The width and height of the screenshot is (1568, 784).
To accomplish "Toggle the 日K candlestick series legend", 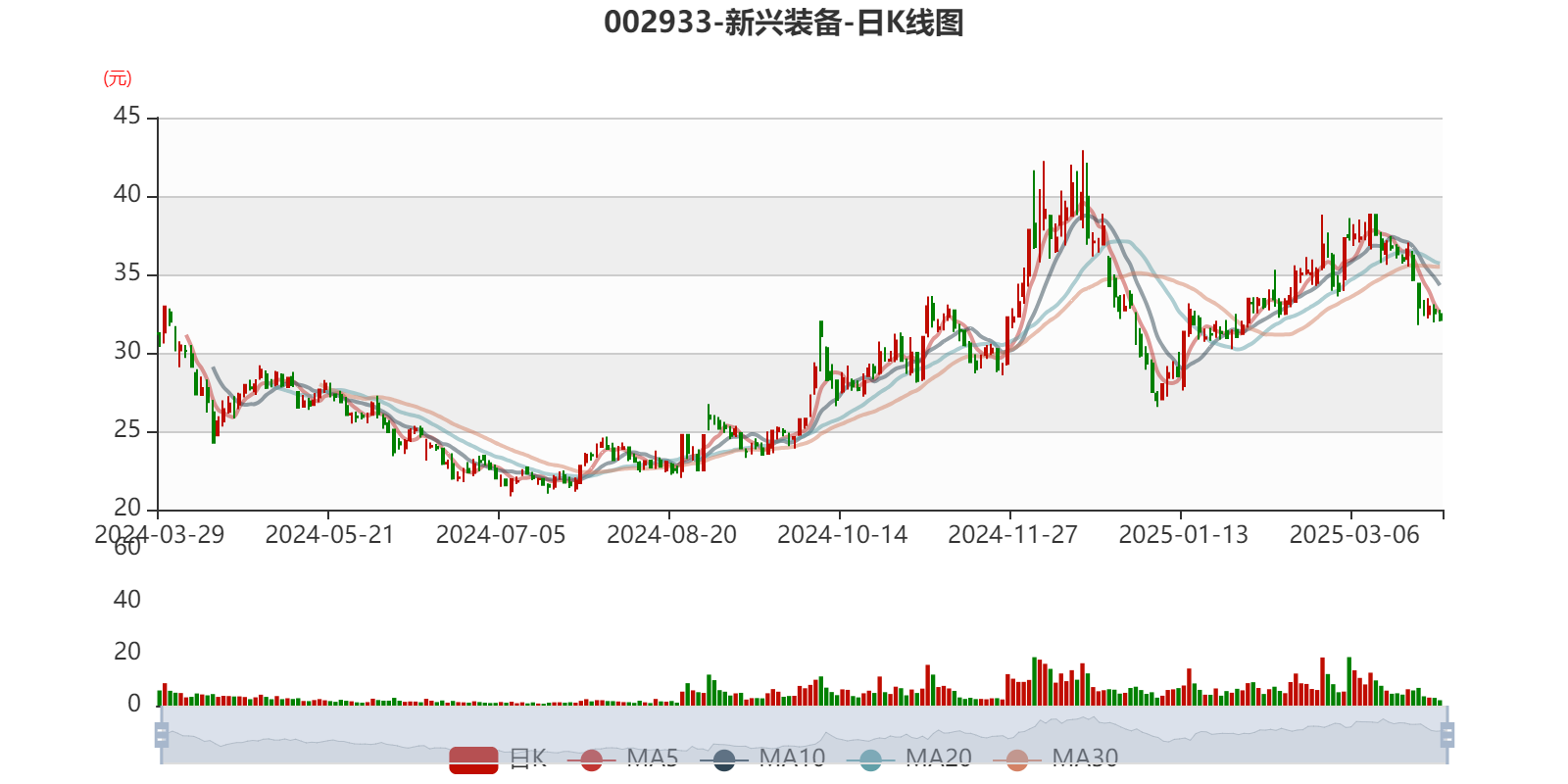I will point(498,759).
